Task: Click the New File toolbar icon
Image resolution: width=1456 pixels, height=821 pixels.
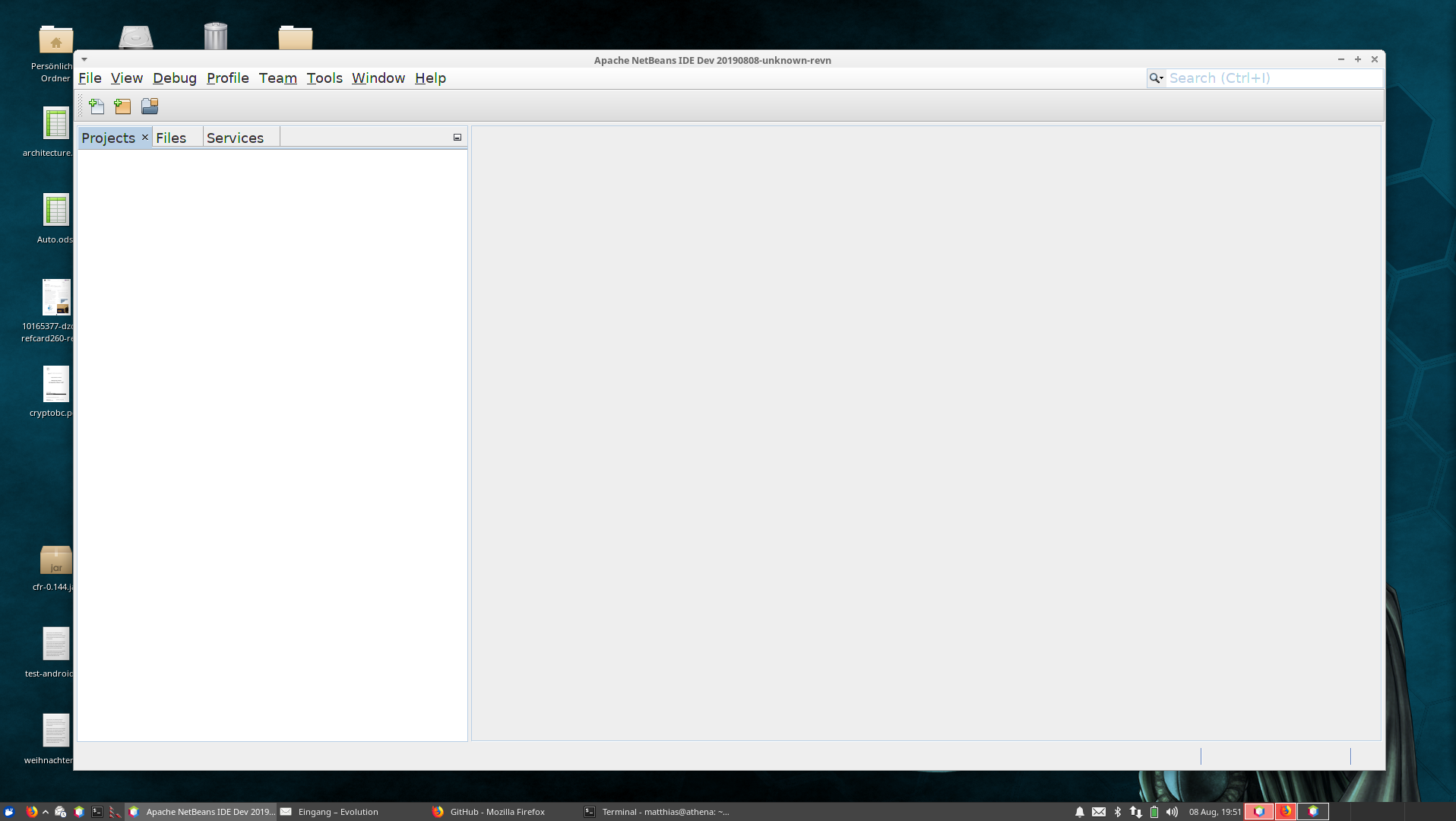Action: pos(97,106)
